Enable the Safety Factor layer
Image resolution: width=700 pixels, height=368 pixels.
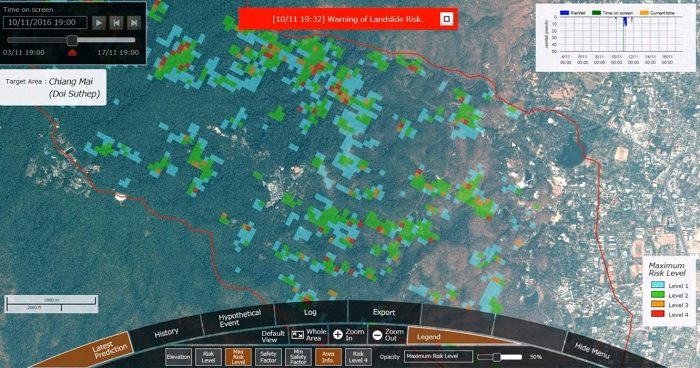click(268, 357)
